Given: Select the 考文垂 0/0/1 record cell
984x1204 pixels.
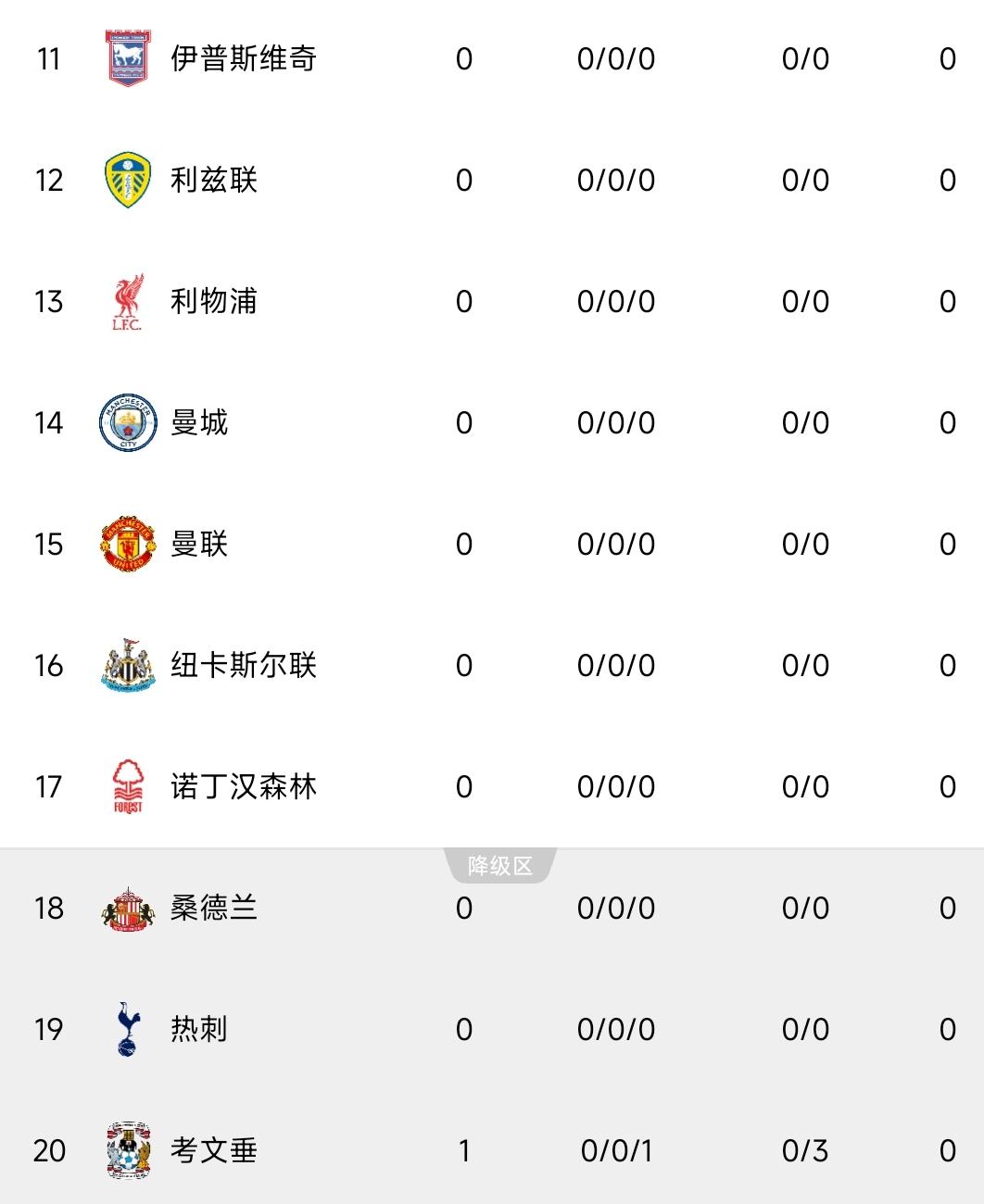Looking at the screenshot, I should 616,1150.
